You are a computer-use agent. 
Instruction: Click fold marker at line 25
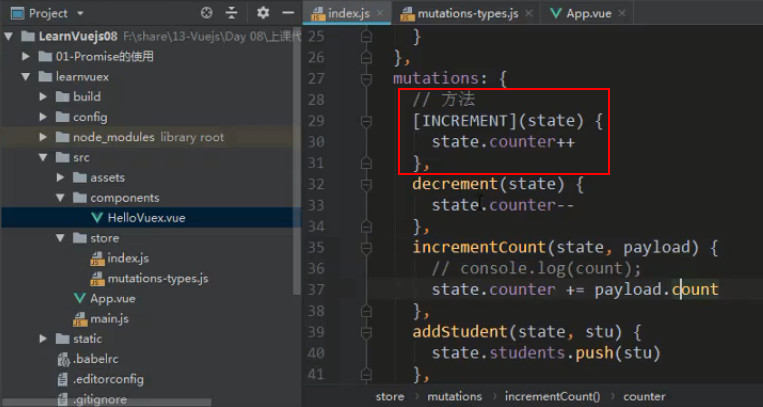[x=366, y=36]
